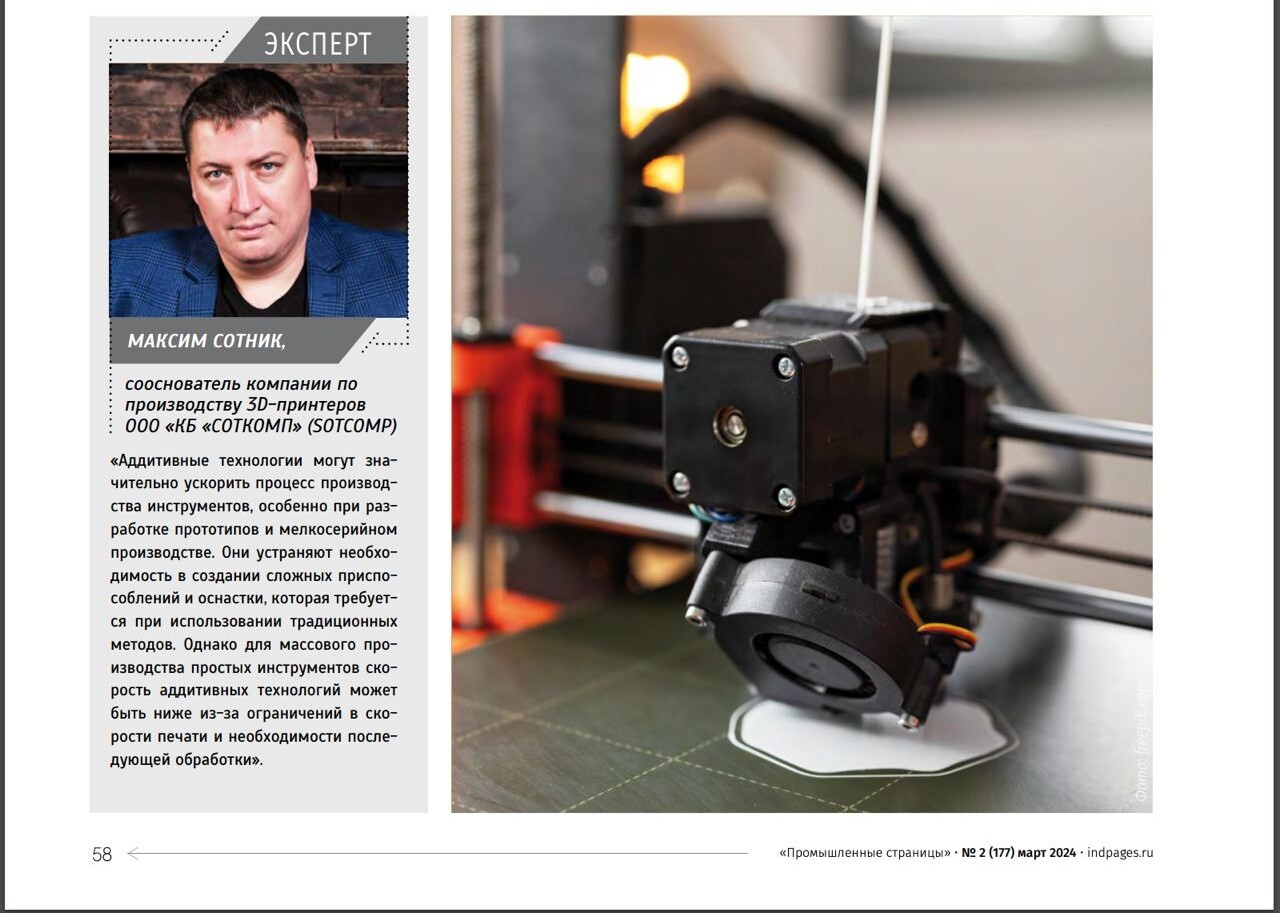Viewport: 1280px width, 913px height.
Task: Select issue text № 2 (177) март 2024
Action: tap(1018, 853)
